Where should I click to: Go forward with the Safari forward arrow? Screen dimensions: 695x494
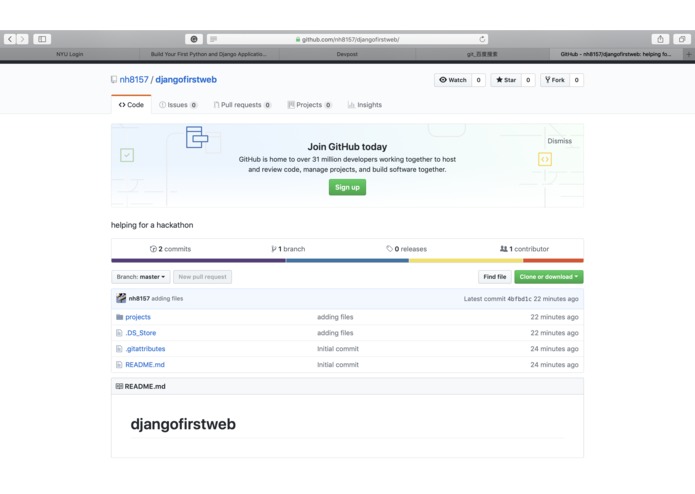[22, 39]
